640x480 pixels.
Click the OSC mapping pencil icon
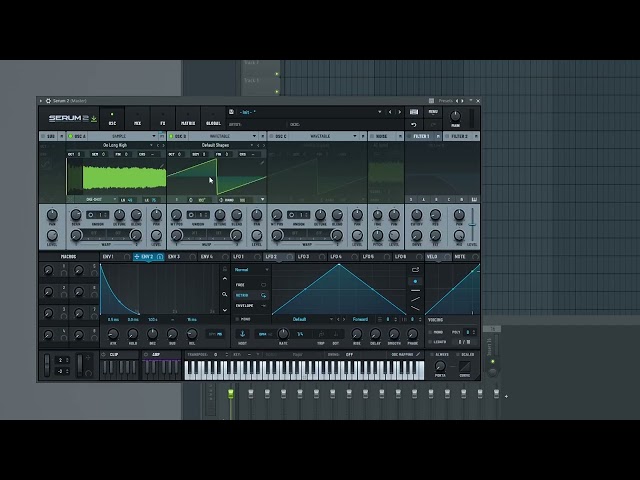[x=418, y=355]
